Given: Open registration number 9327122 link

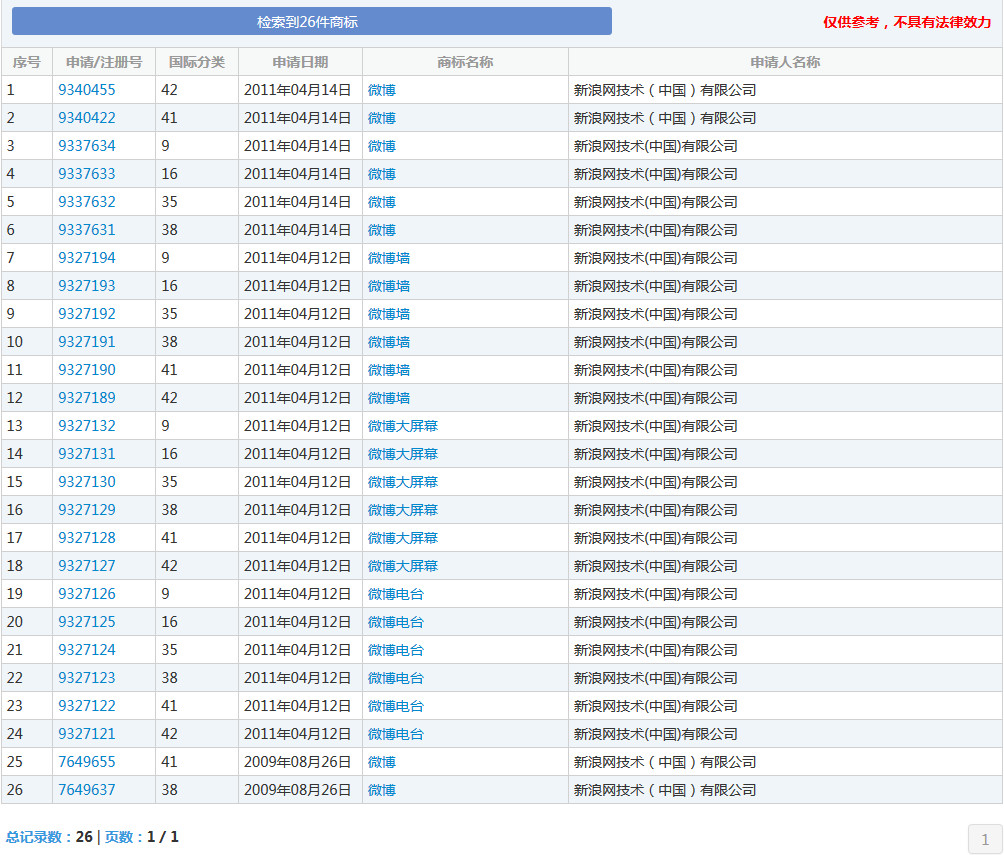Looking at the screenshot, I should [x=86, y=706].
